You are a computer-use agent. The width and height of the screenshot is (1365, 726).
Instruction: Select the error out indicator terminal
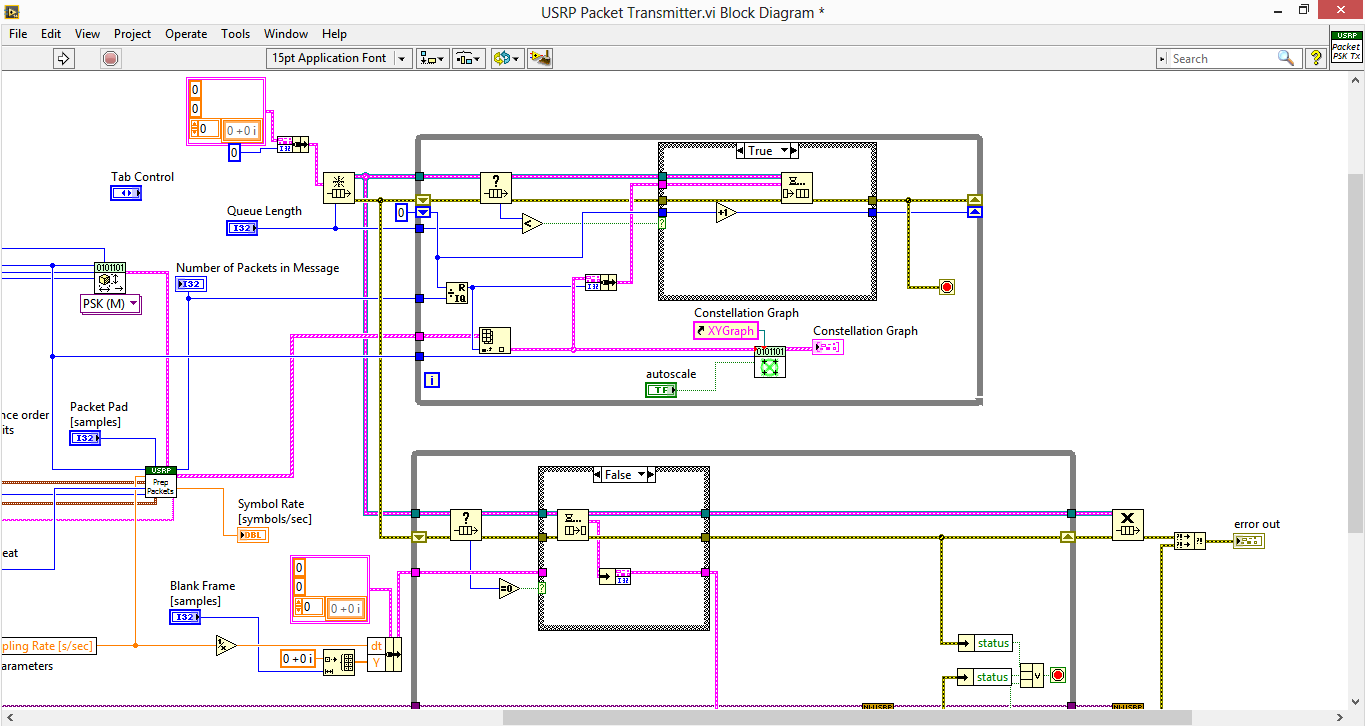pos(1249,541)
